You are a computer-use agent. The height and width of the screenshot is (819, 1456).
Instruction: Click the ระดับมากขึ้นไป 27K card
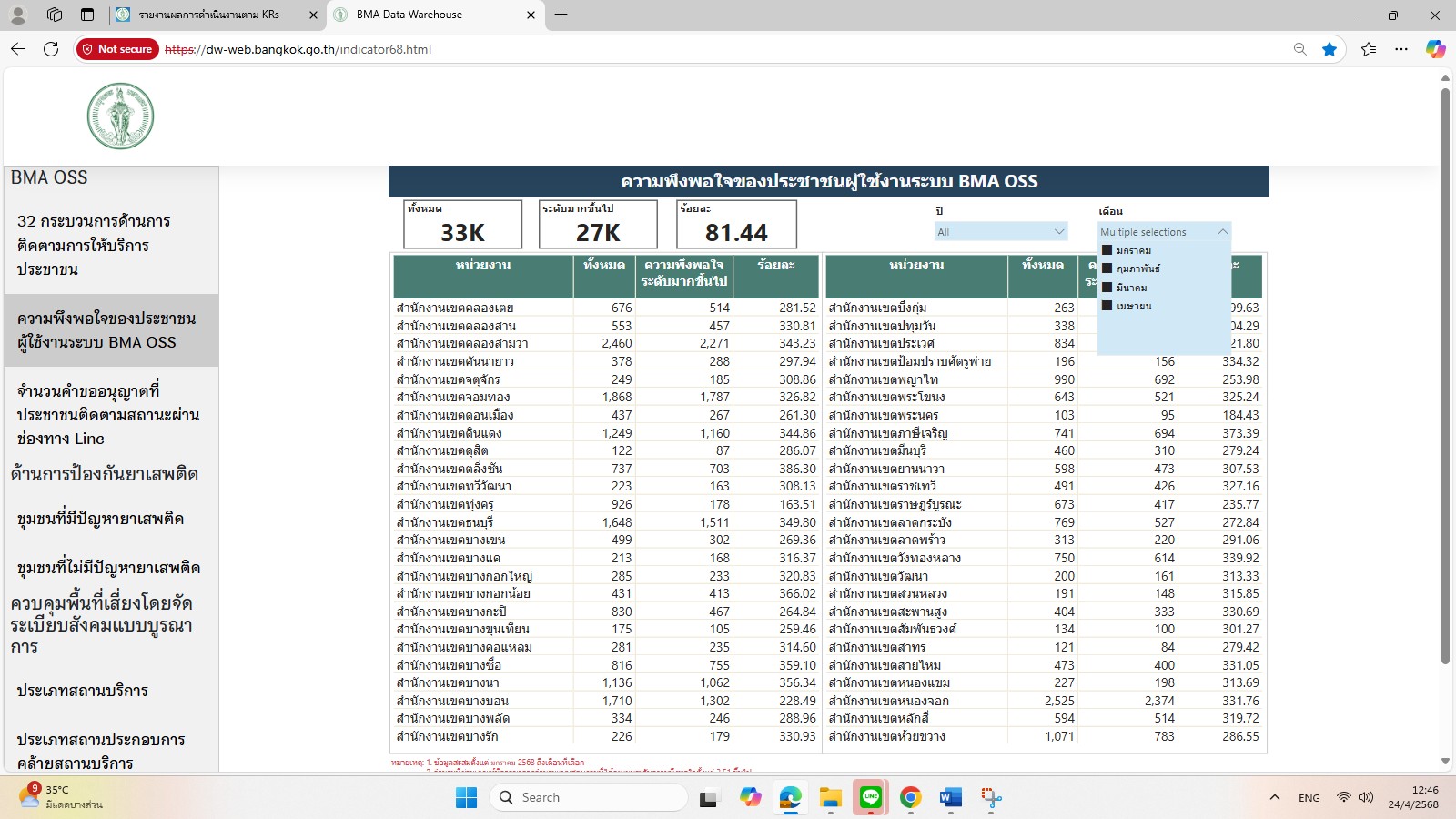coord(598,224)
